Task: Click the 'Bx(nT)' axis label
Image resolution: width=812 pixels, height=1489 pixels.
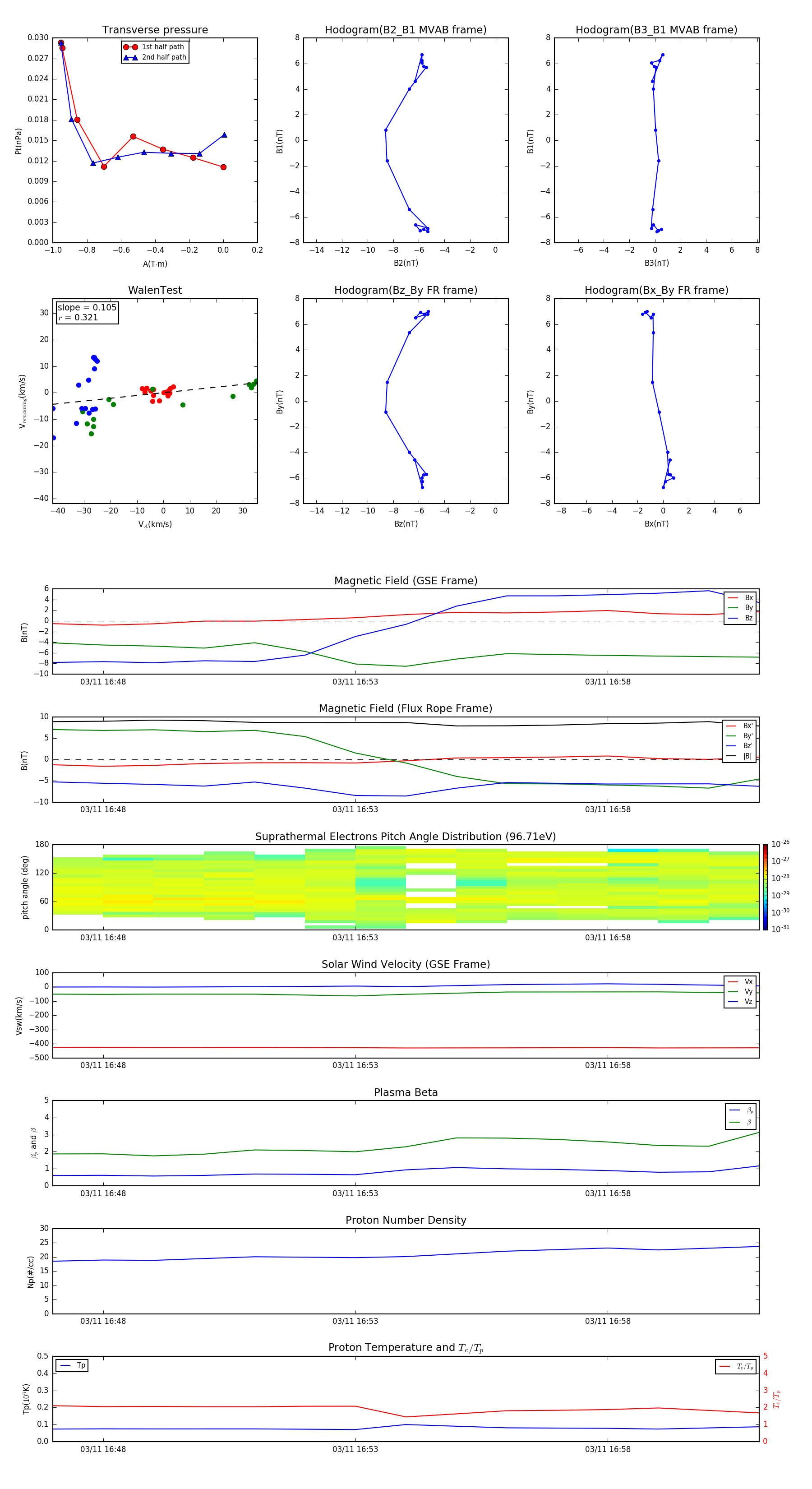Action: coord(656,524)
